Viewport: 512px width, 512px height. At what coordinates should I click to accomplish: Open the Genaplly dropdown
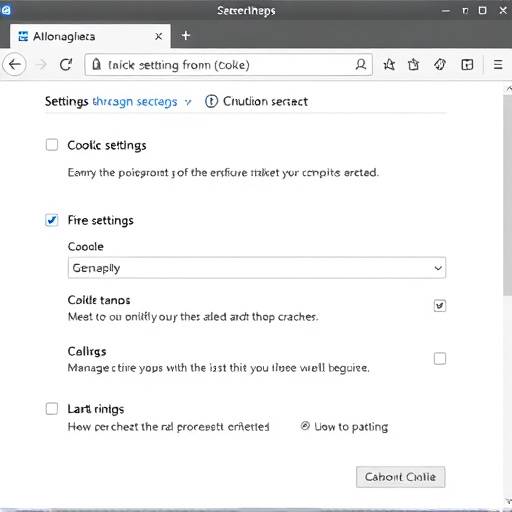coord(257,268)
